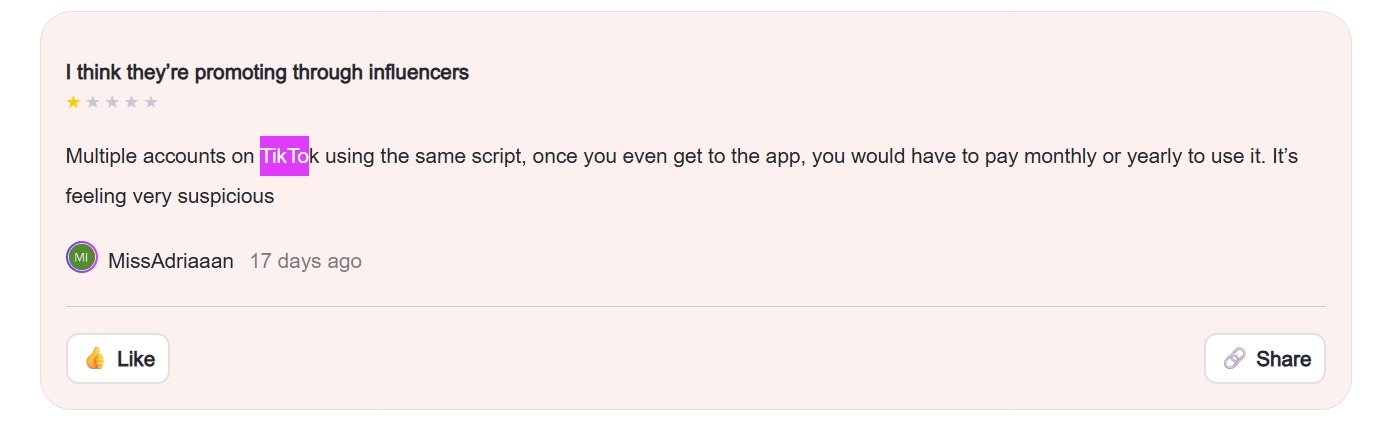This screenshot has width=1381, height=428.
Task: Click the first gold rating star
Action: pyautogui.click(x=73, y=102)
